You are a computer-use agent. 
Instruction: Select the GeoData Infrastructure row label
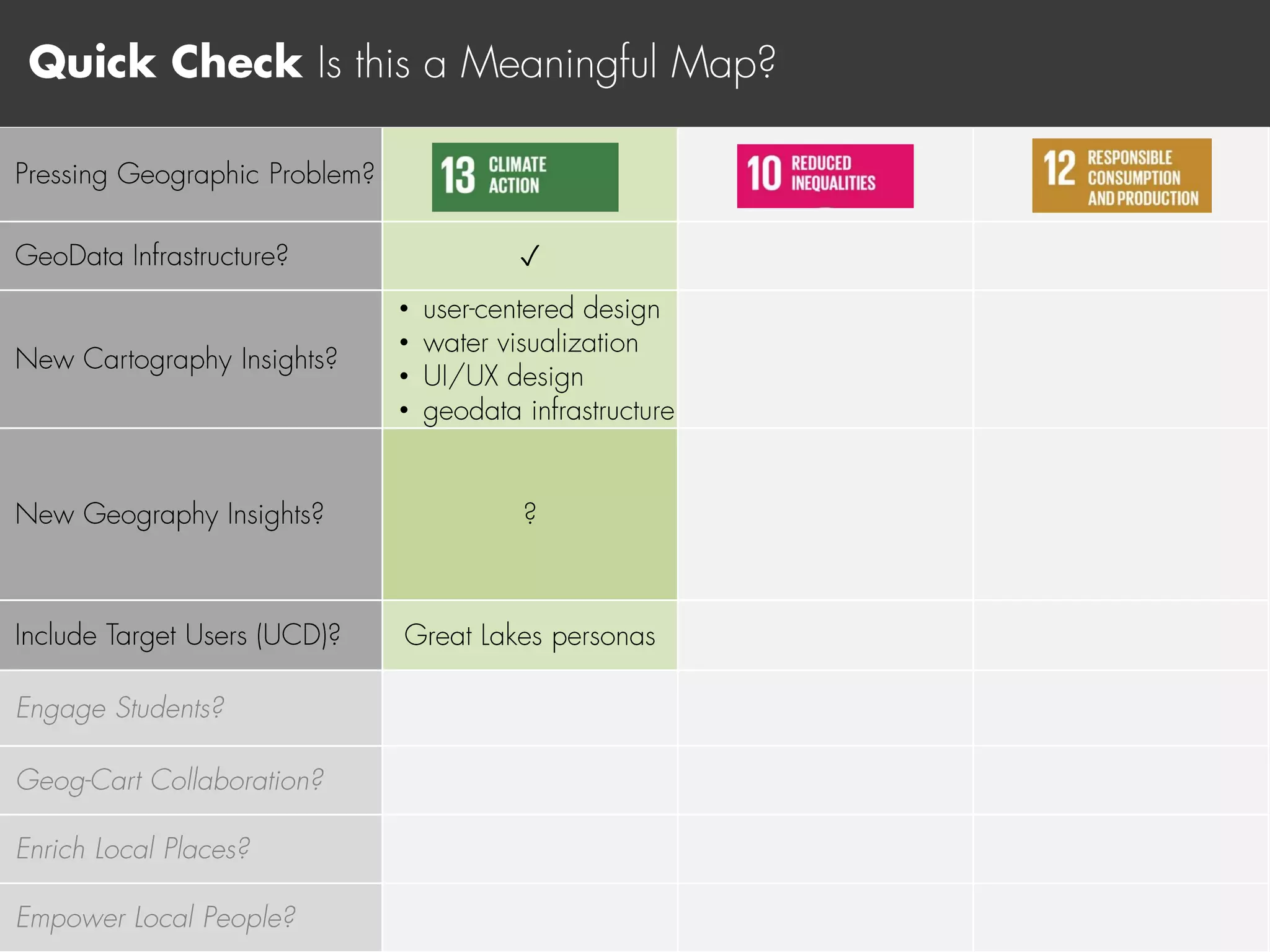coord(151,255)
